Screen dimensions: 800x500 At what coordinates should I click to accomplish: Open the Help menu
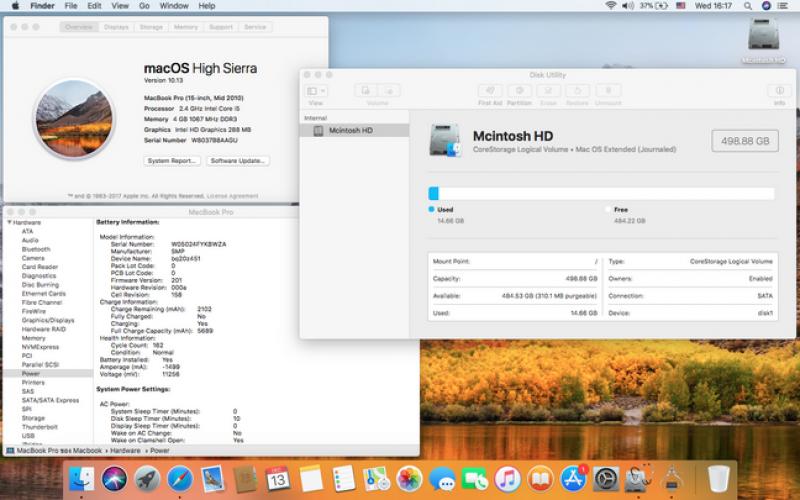207,6
